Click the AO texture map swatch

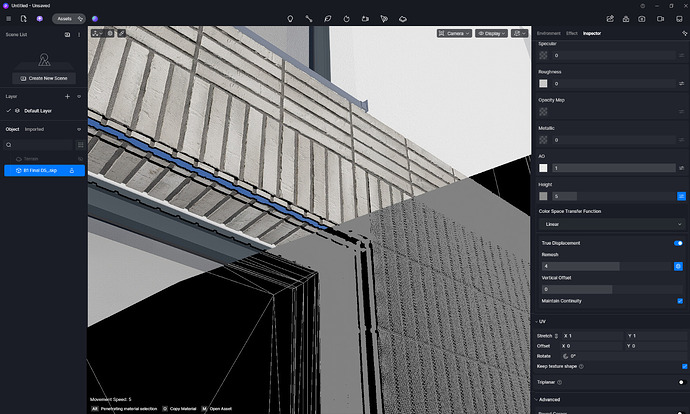coord(543,168)
